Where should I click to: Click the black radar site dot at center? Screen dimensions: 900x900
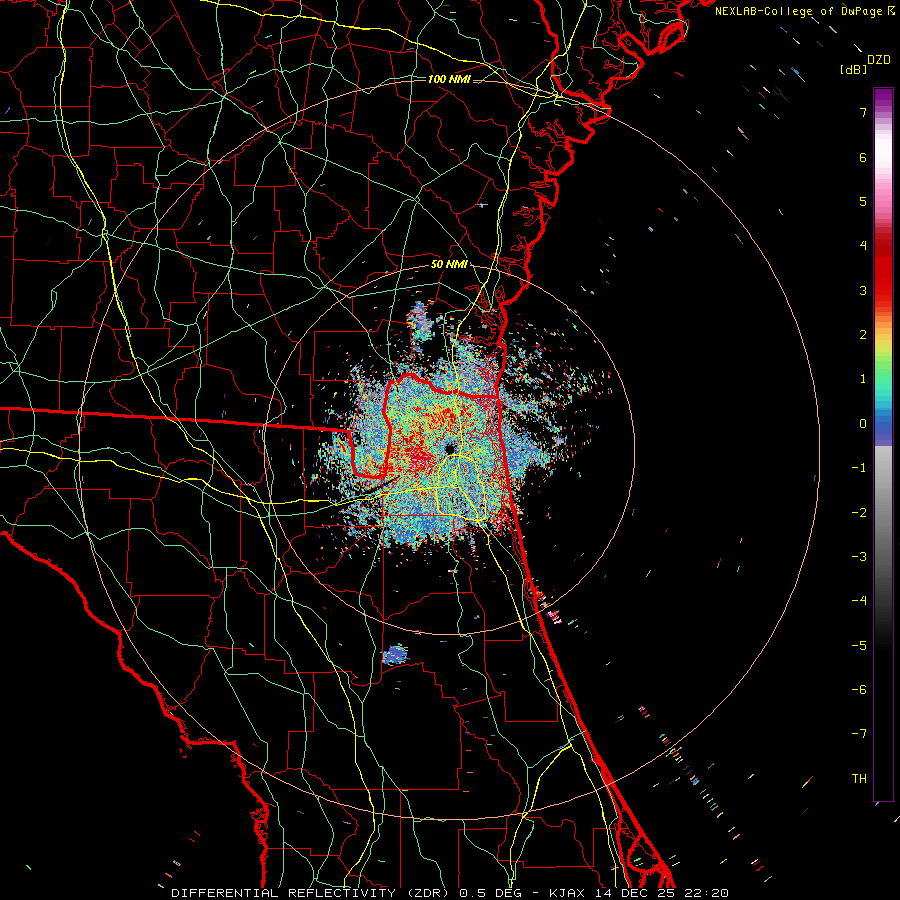point(449,448)
